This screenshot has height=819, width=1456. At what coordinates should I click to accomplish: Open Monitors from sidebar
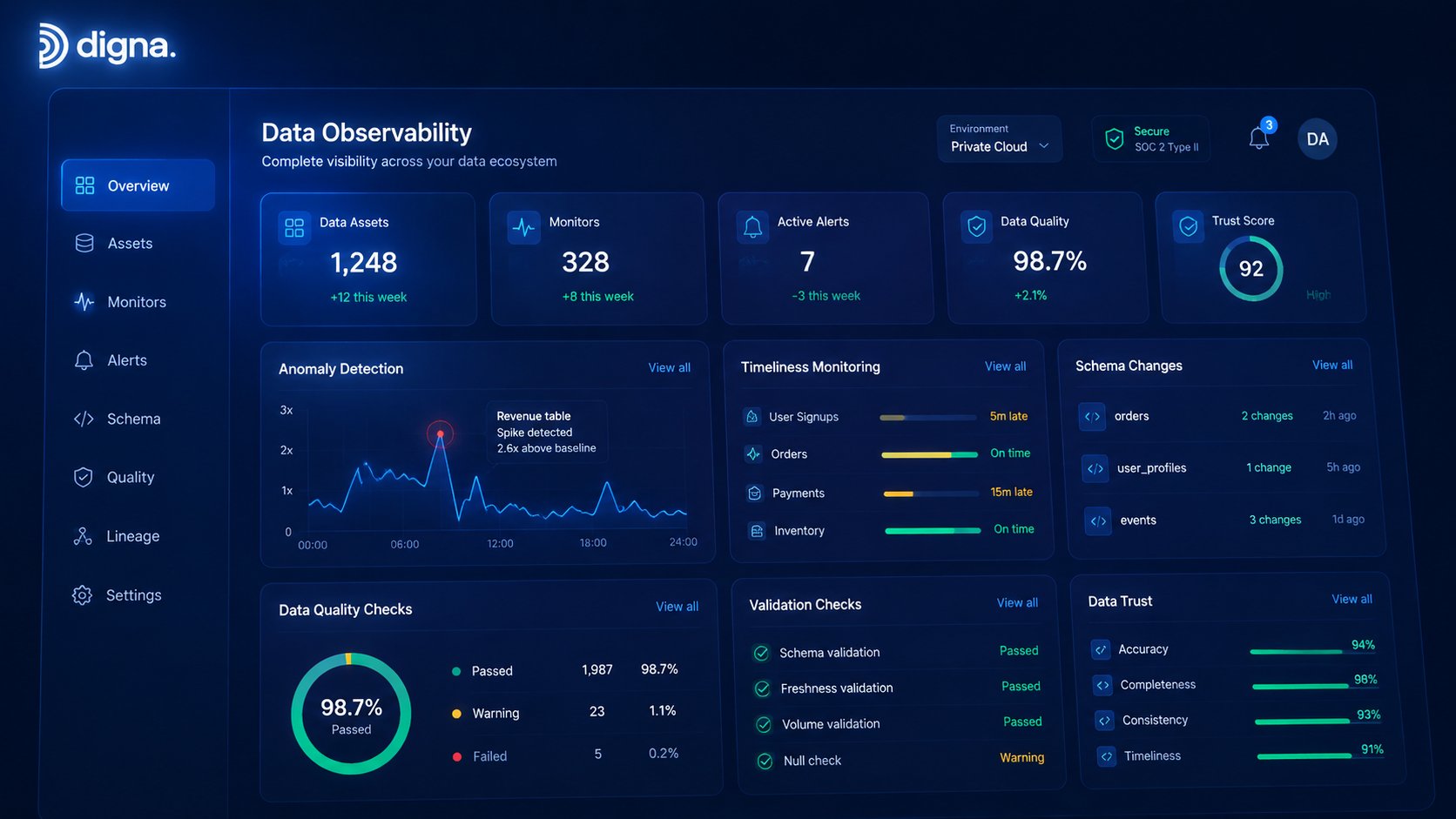tap(137, 302)
